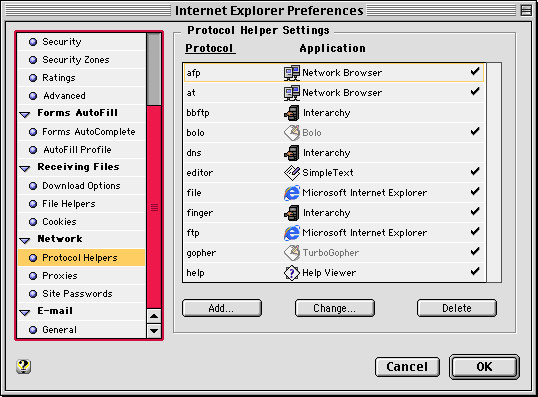Confirm preferences with OK
This screenshot has width=538, height=397.
click(x=484, y=367)
